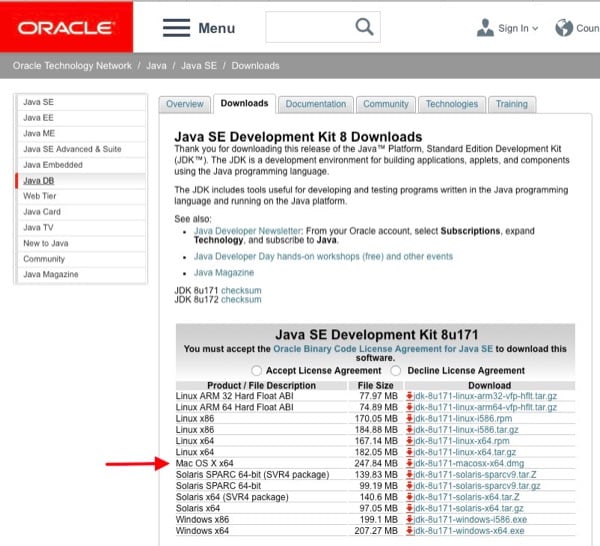Screen dimensions: 600x546
Task: Download jdk-8u171-macosx-x64.dmg file link
Action: coord(469,463)
